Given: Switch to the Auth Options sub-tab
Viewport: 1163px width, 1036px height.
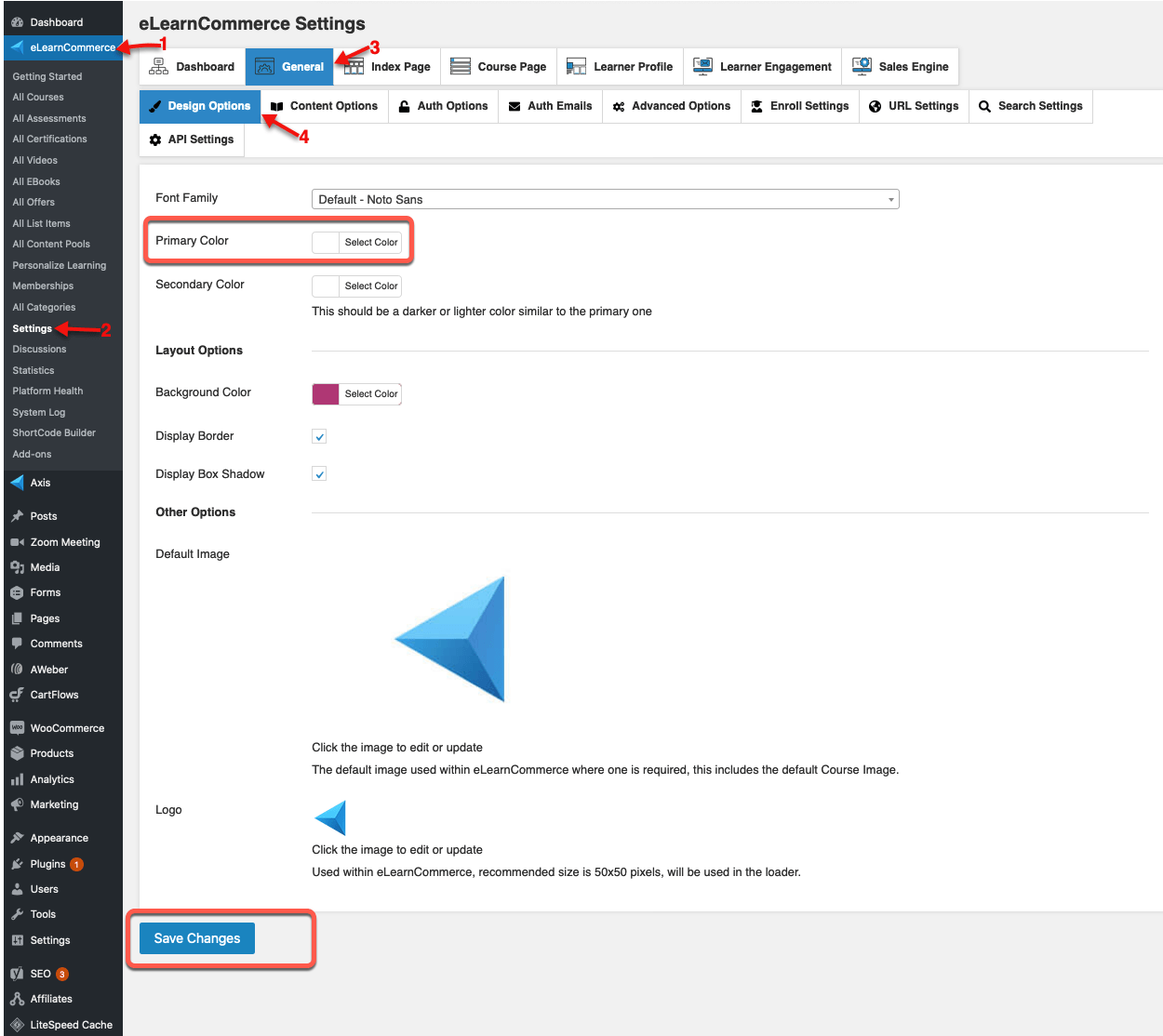Looking at the screenshot, I should [x=443, y=106].
